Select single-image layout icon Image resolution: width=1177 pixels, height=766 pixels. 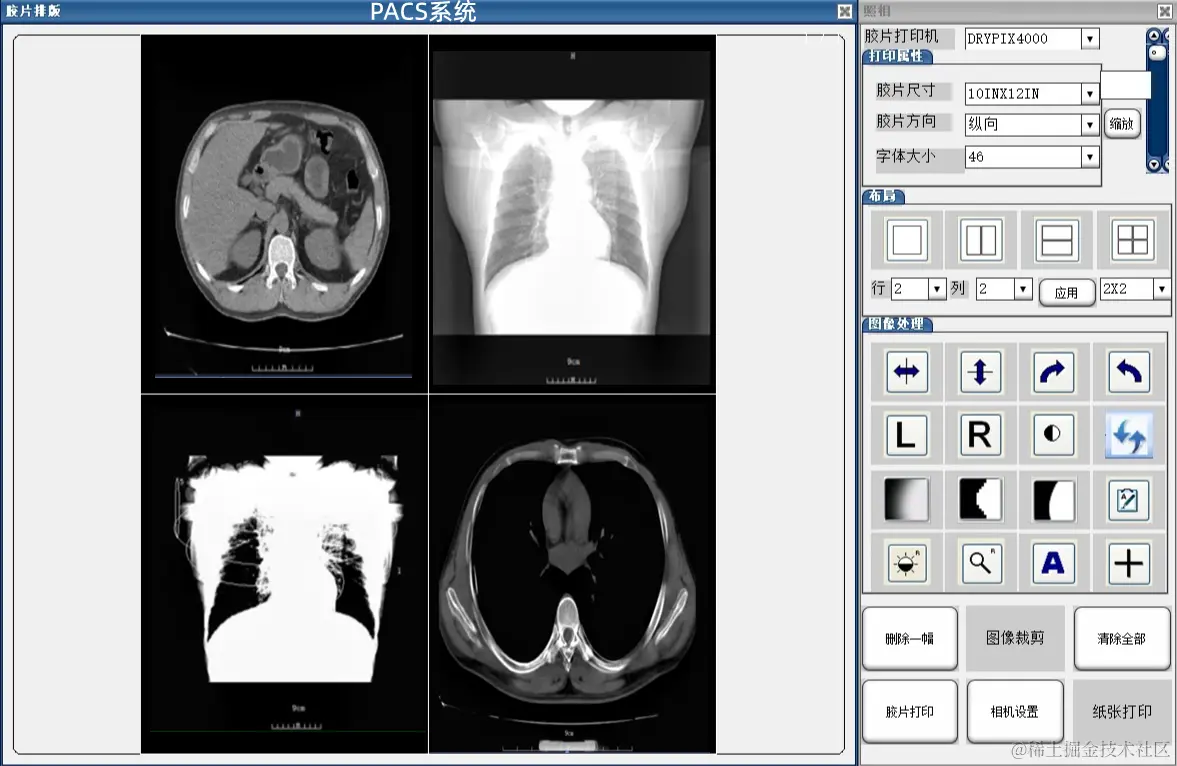907,240
